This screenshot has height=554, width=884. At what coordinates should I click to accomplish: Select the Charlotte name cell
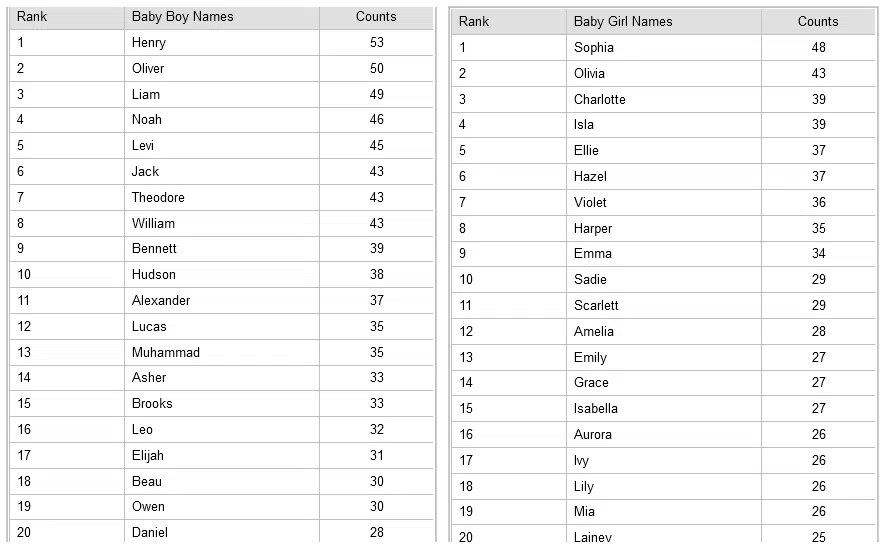pos(664,100)
